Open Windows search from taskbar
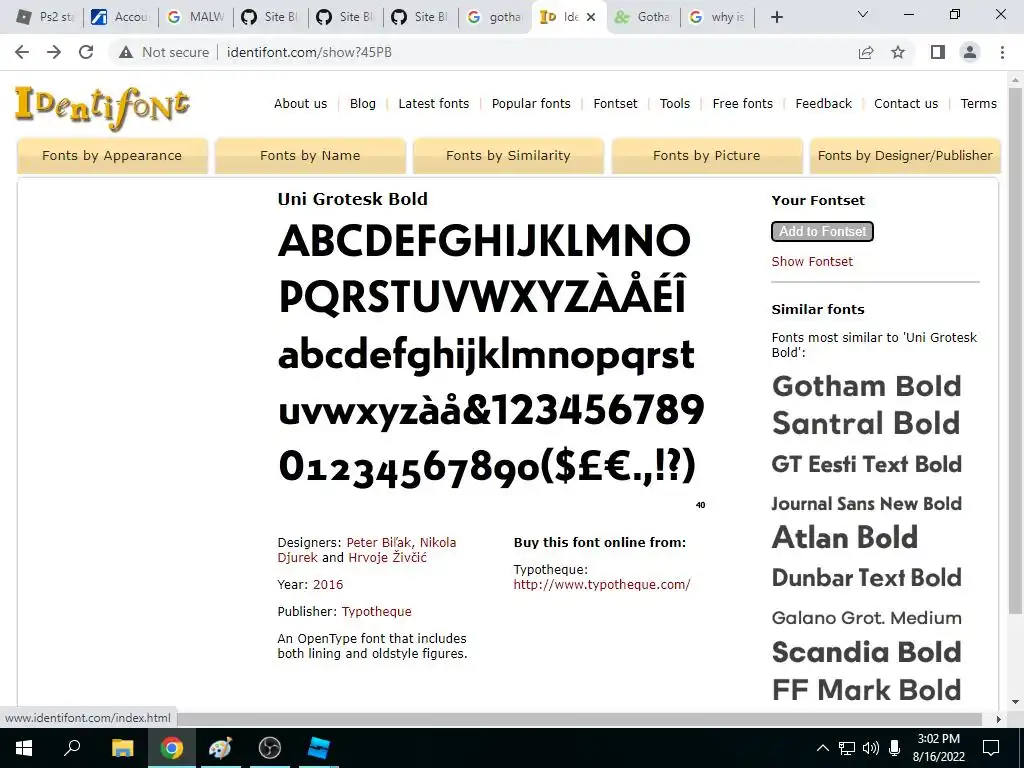Viewport: 1024px width, 768px height. point(72,747)
